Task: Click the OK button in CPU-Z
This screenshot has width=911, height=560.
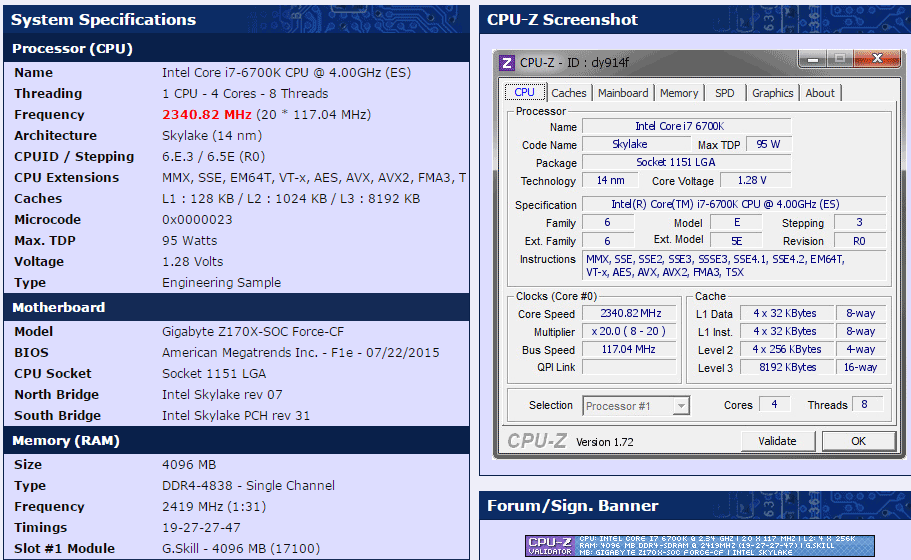Action: pyautogui.click(x=858, y=441)
